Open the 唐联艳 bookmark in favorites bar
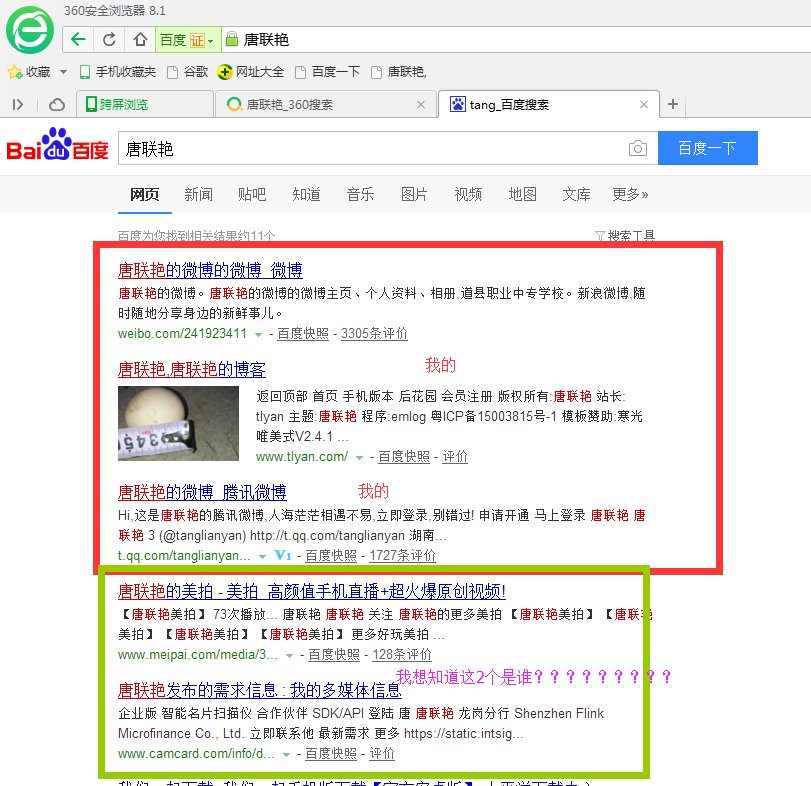Screen dimensions: 811x786 [399, 72]
